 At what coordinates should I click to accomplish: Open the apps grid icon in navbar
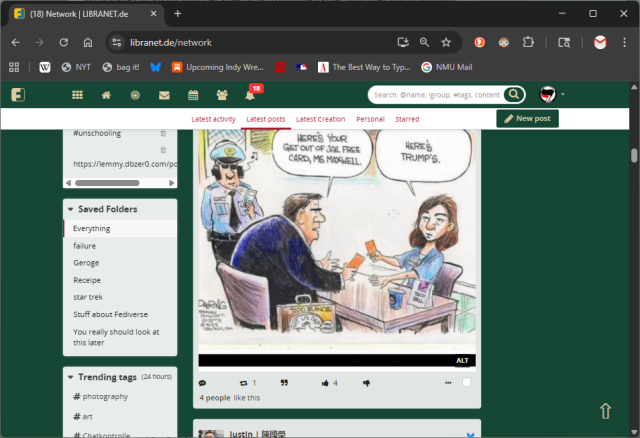[x=77, y=96]
